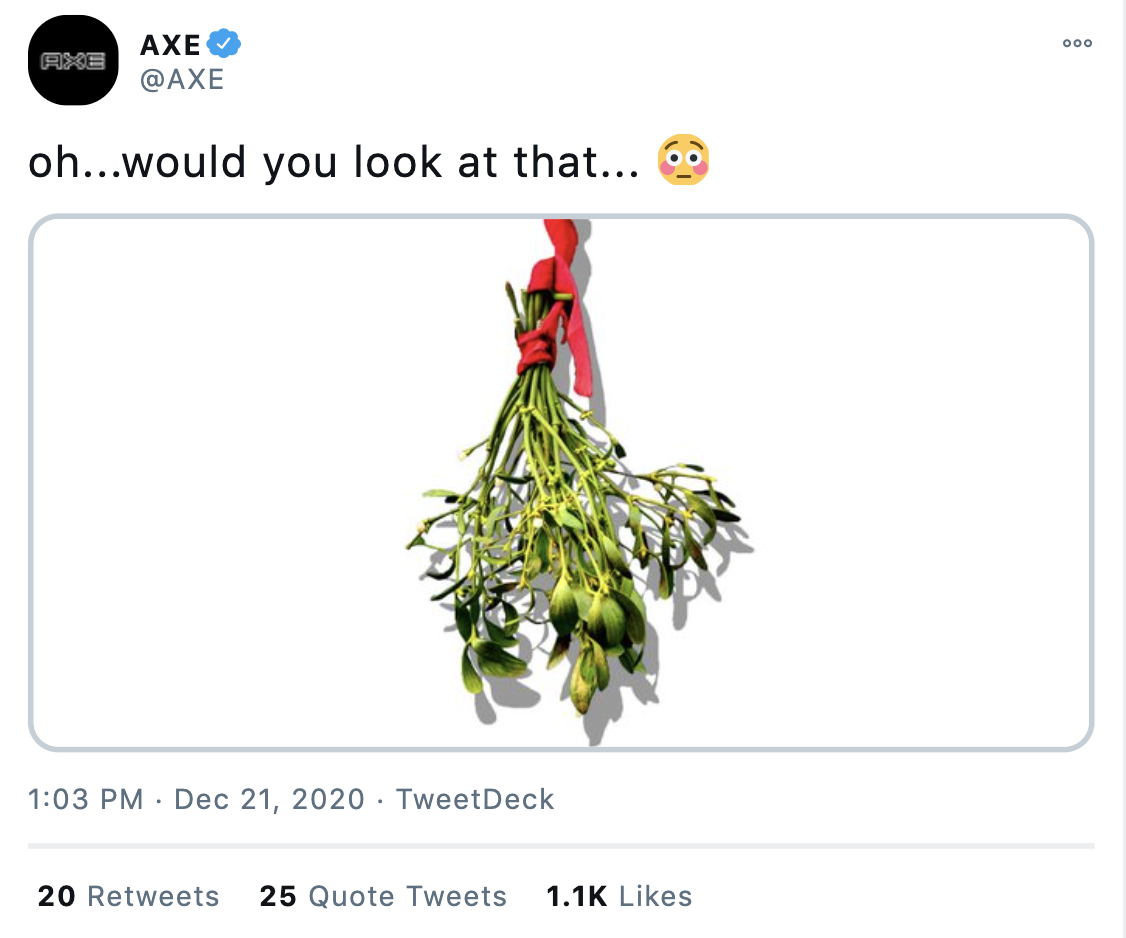View the 20 Retweets list
The image size is (1126, 938).
click(x=128, y=896)
